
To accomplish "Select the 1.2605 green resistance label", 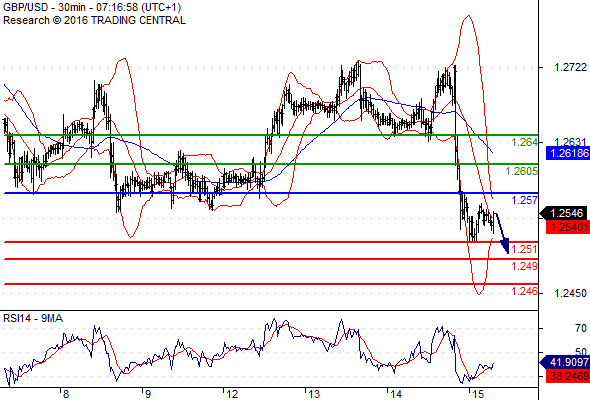I will [521, 172].
